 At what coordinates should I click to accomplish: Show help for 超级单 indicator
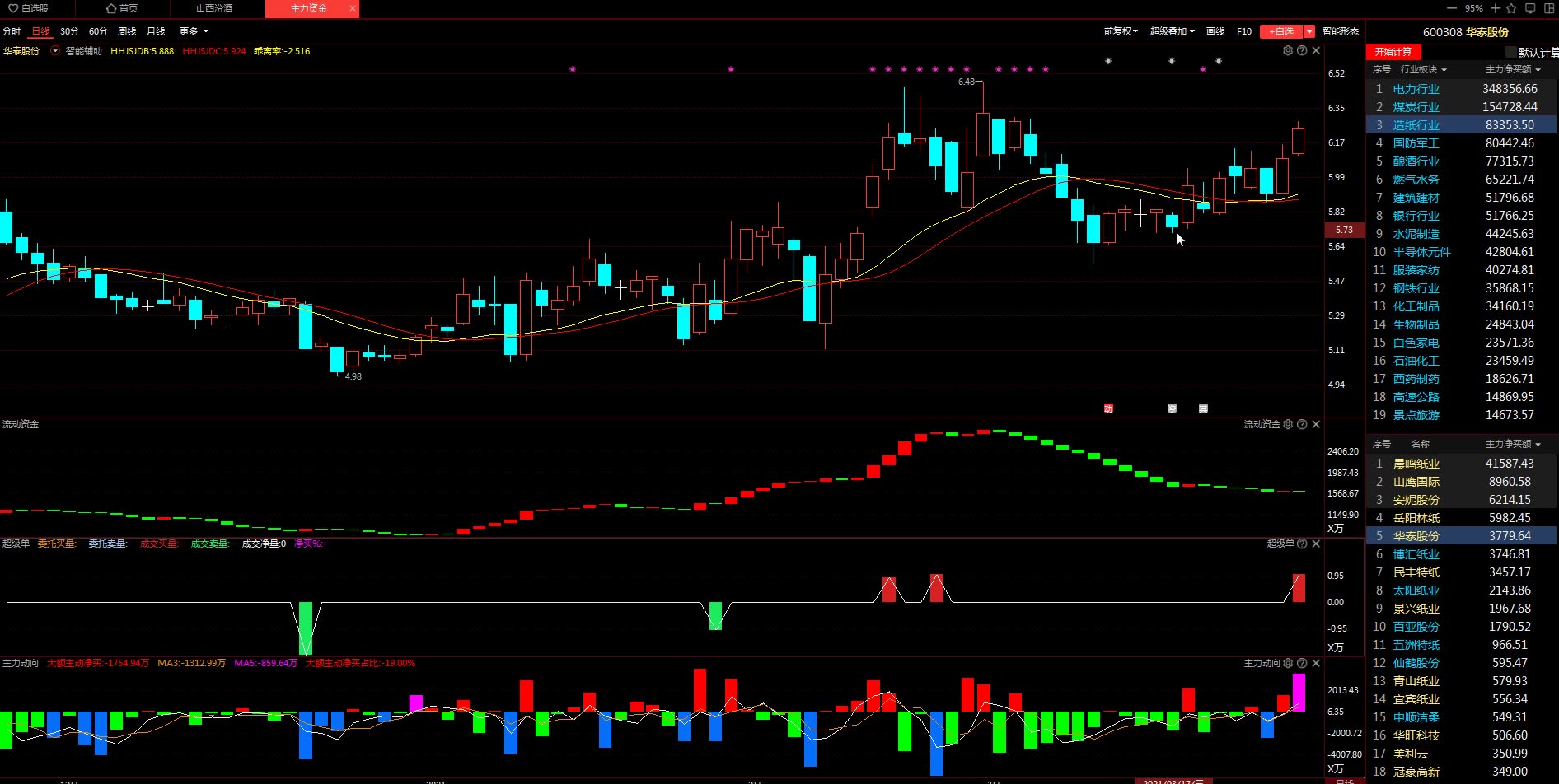1302,544
